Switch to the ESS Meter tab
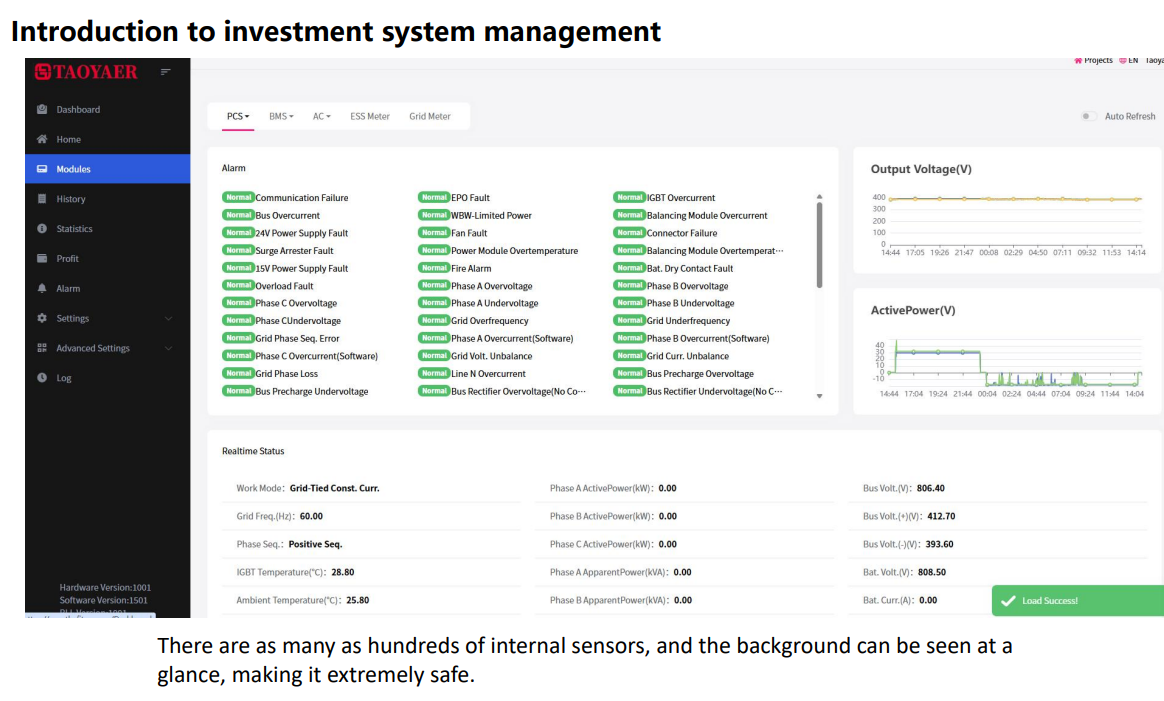This screenshot has width=1164, height=701. coord(370,117)
